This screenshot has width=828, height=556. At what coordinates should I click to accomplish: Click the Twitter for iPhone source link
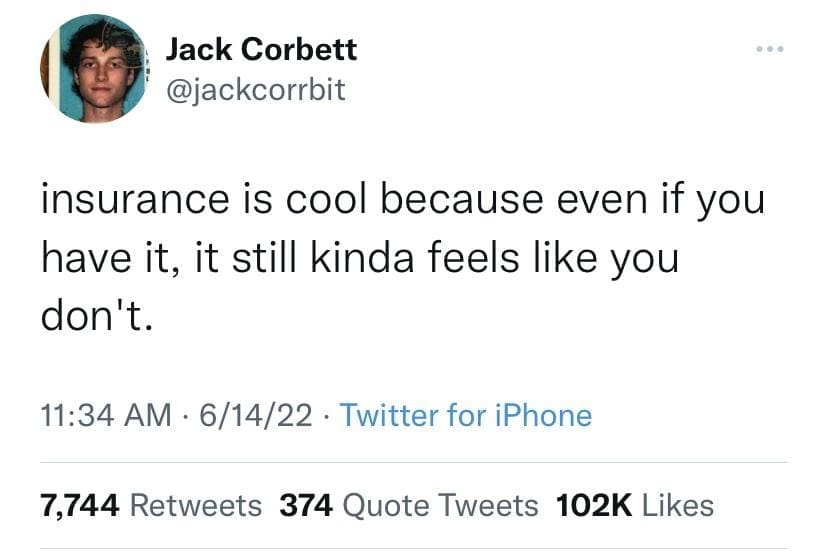[466, 415]
